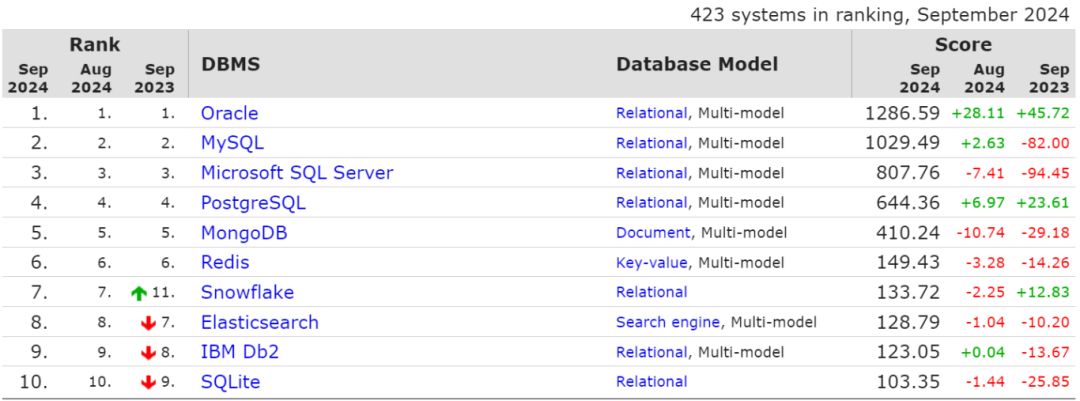Open the Elasticsearch link

(x=259, y=323)
